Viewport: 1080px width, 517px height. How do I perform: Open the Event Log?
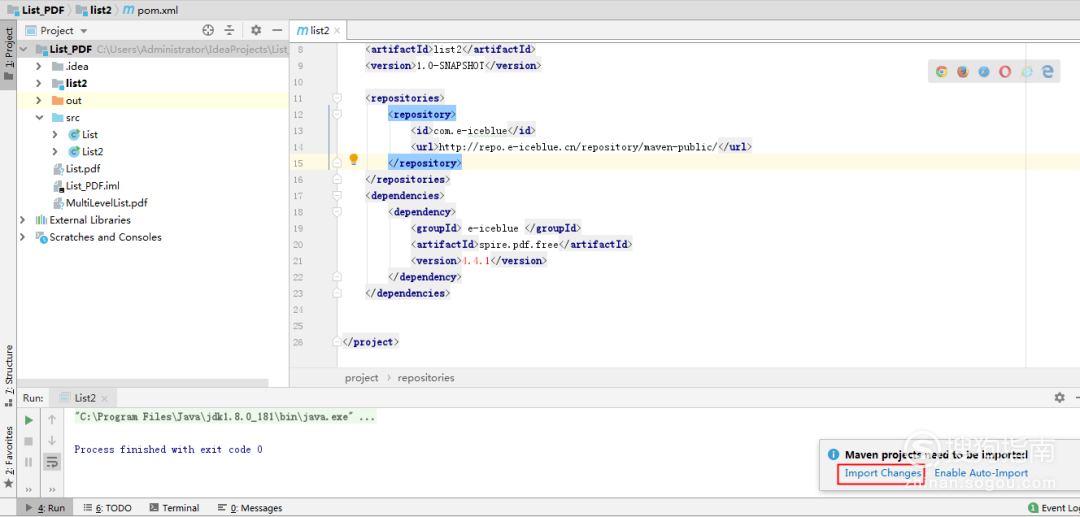point(1054,508)
